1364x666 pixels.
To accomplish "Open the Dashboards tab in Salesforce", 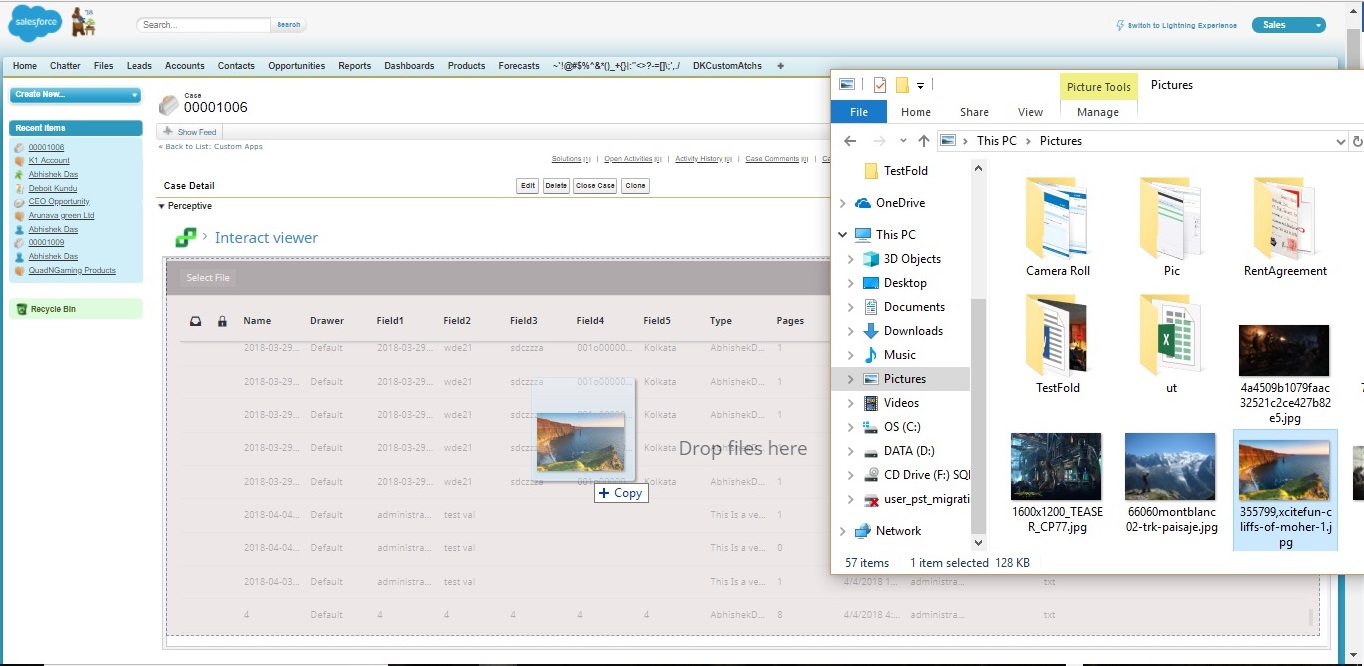I will [409, 65].
